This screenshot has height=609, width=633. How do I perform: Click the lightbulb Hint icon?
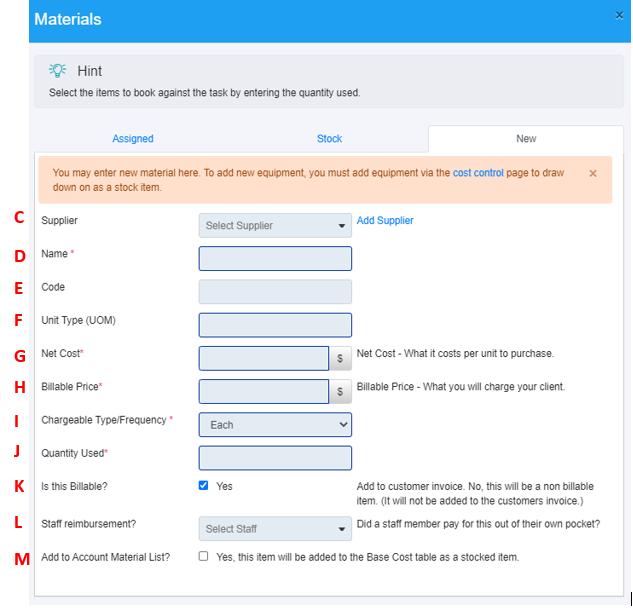pyautogui.click(x=58, y=71)
